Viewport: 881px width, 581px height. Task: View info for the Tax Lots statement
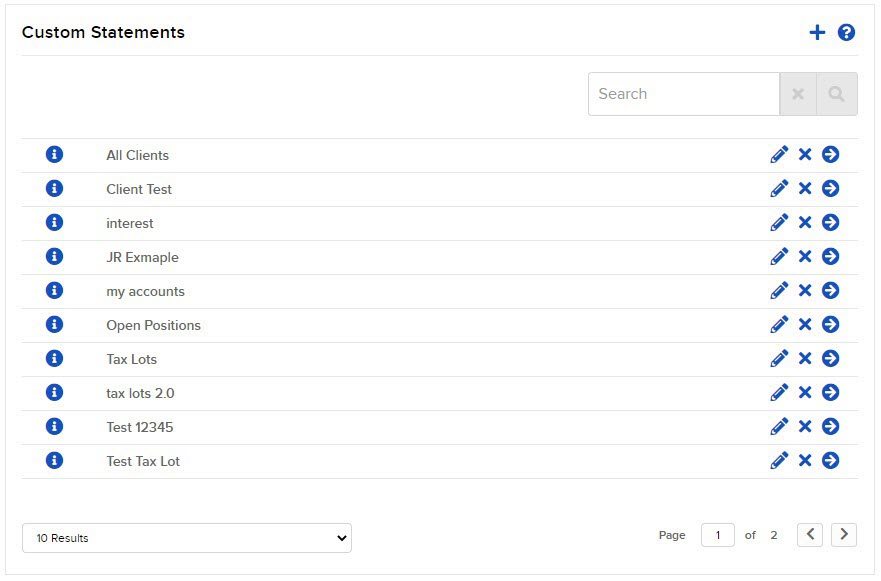point(54,358)
